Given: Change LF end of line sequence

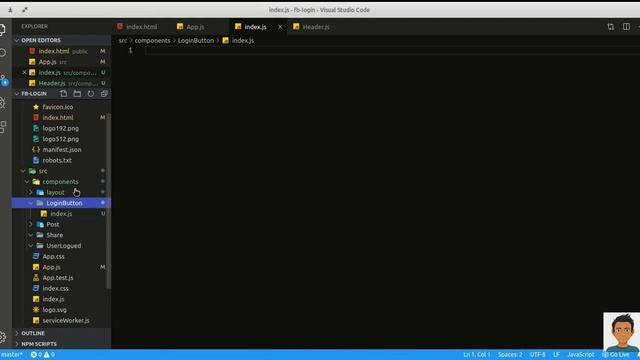Looking at the screenshot, I should (556, 355).
